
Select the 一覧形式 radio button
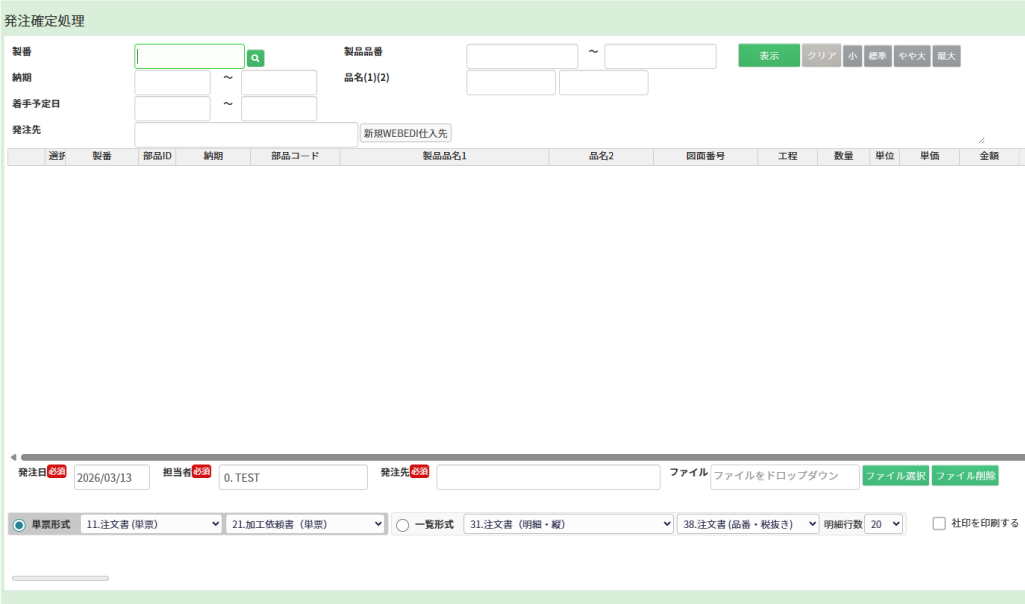pos(403,525)
